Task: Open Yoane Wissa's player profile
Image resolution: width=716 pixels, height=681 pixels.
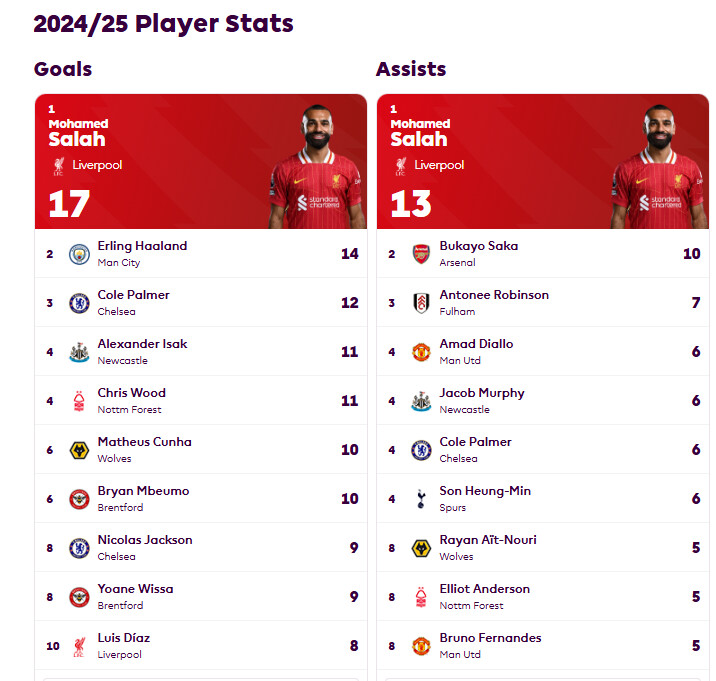Action: tap(135, 589)
